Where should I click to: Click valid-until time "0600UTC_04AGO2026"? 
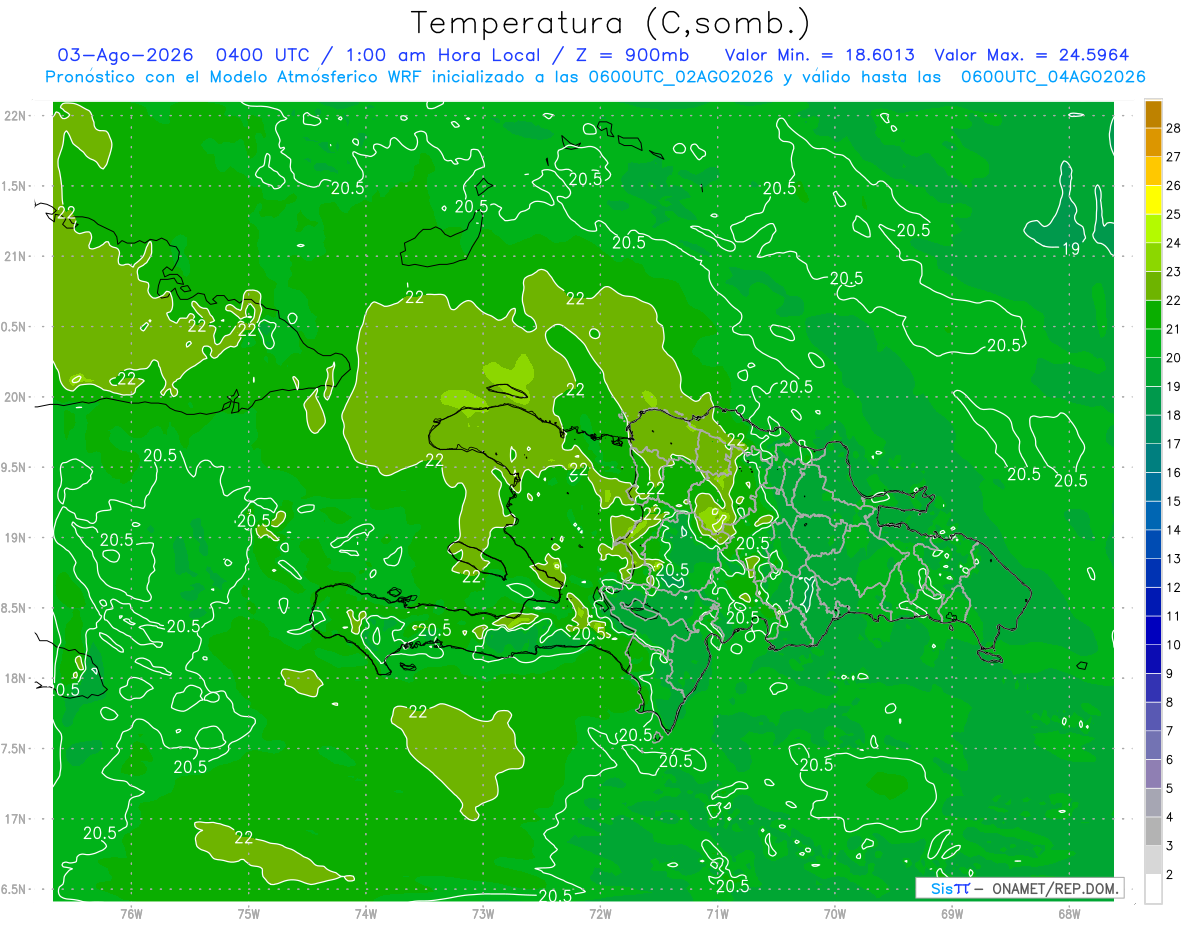1053,77
